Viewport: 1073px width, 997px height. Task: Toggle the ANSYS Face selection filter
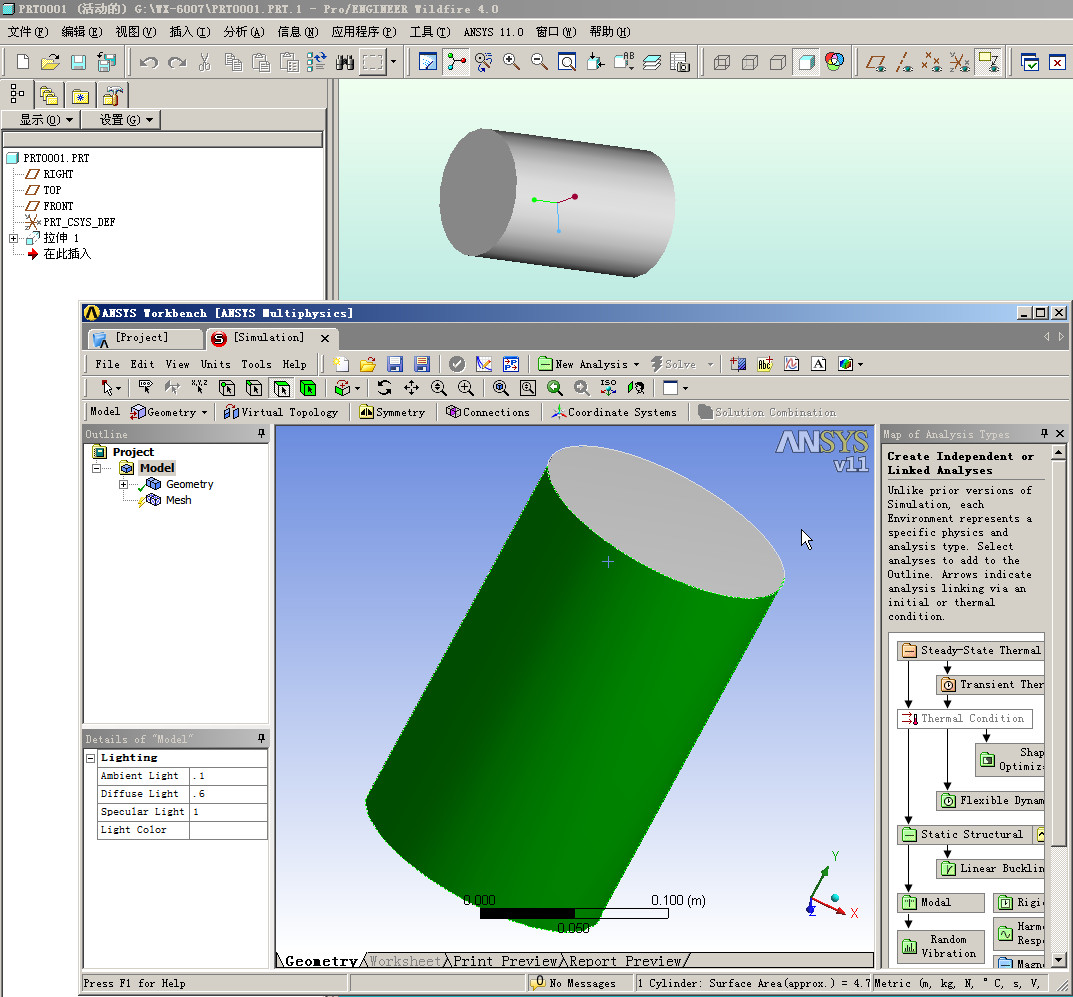click(281, 388)
